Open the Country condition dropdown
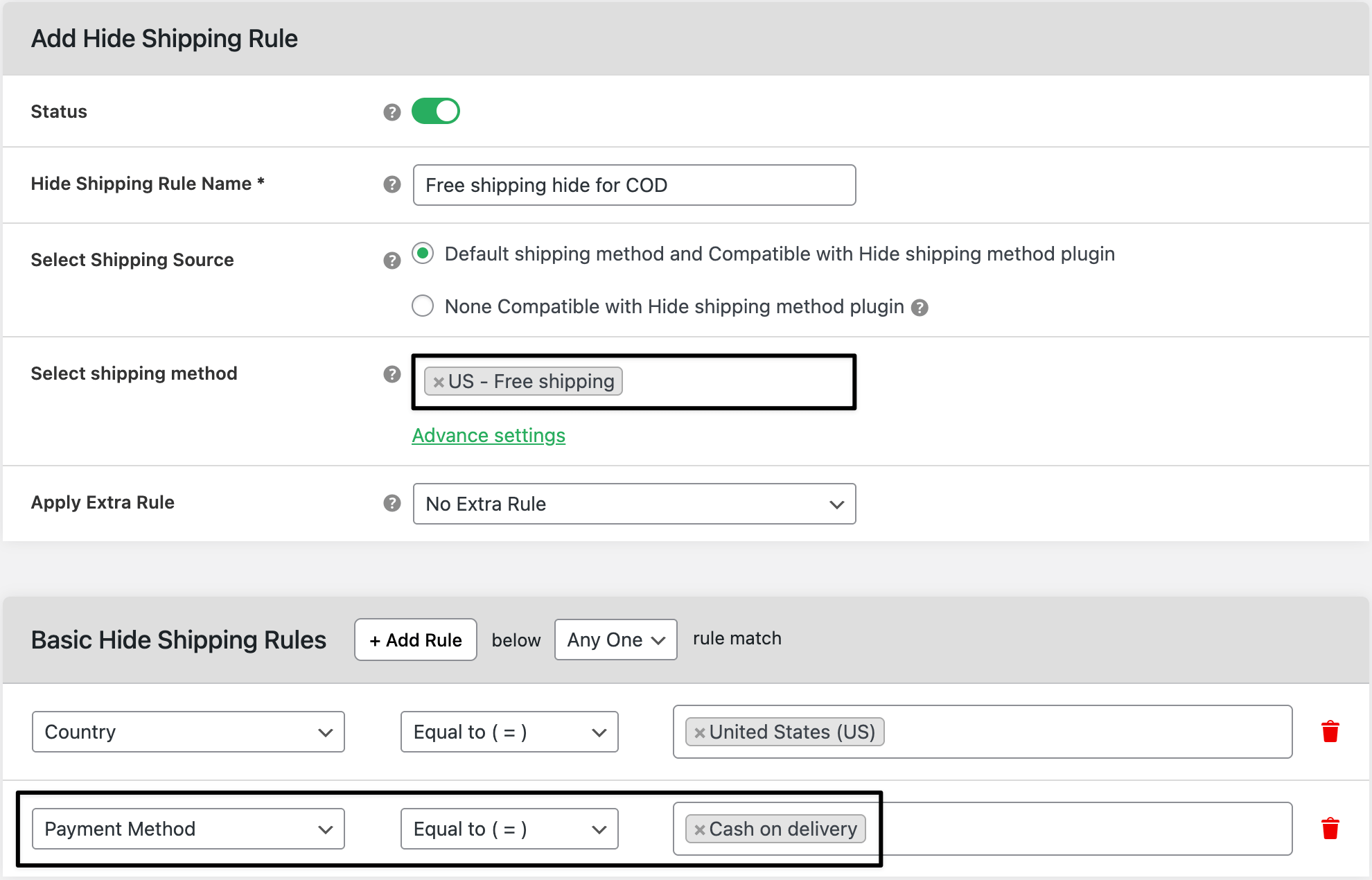The height and width of the screenshot is (880, 1372). coord(188,731)
